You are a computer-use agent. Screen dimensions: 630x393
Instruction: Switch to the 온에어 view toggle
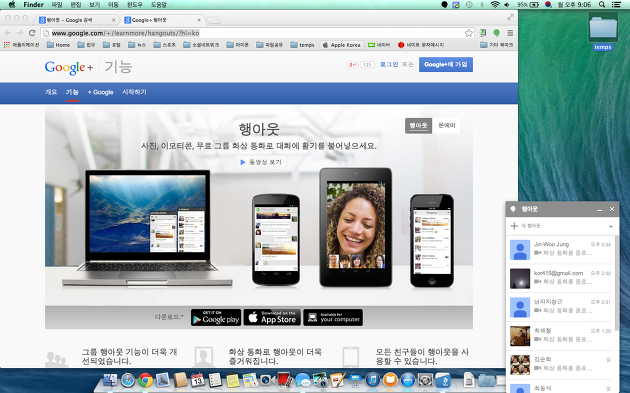point(446,126)
